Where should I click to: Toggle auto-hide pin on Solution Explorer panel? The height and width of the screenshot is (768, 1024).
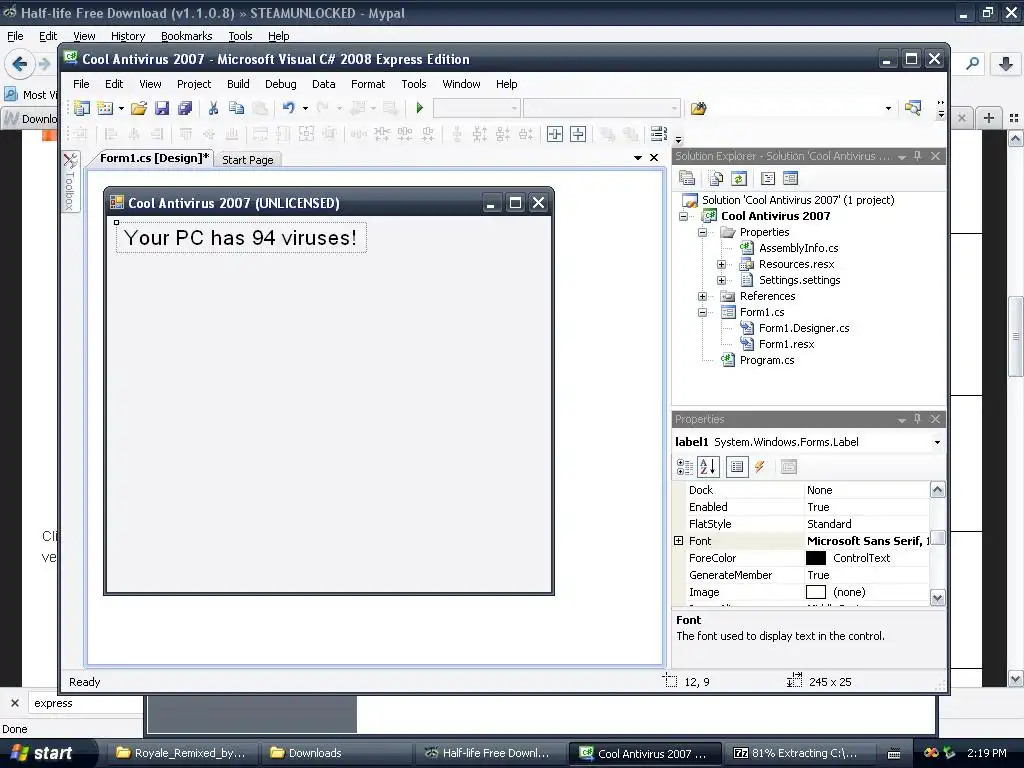coord(918,155)
